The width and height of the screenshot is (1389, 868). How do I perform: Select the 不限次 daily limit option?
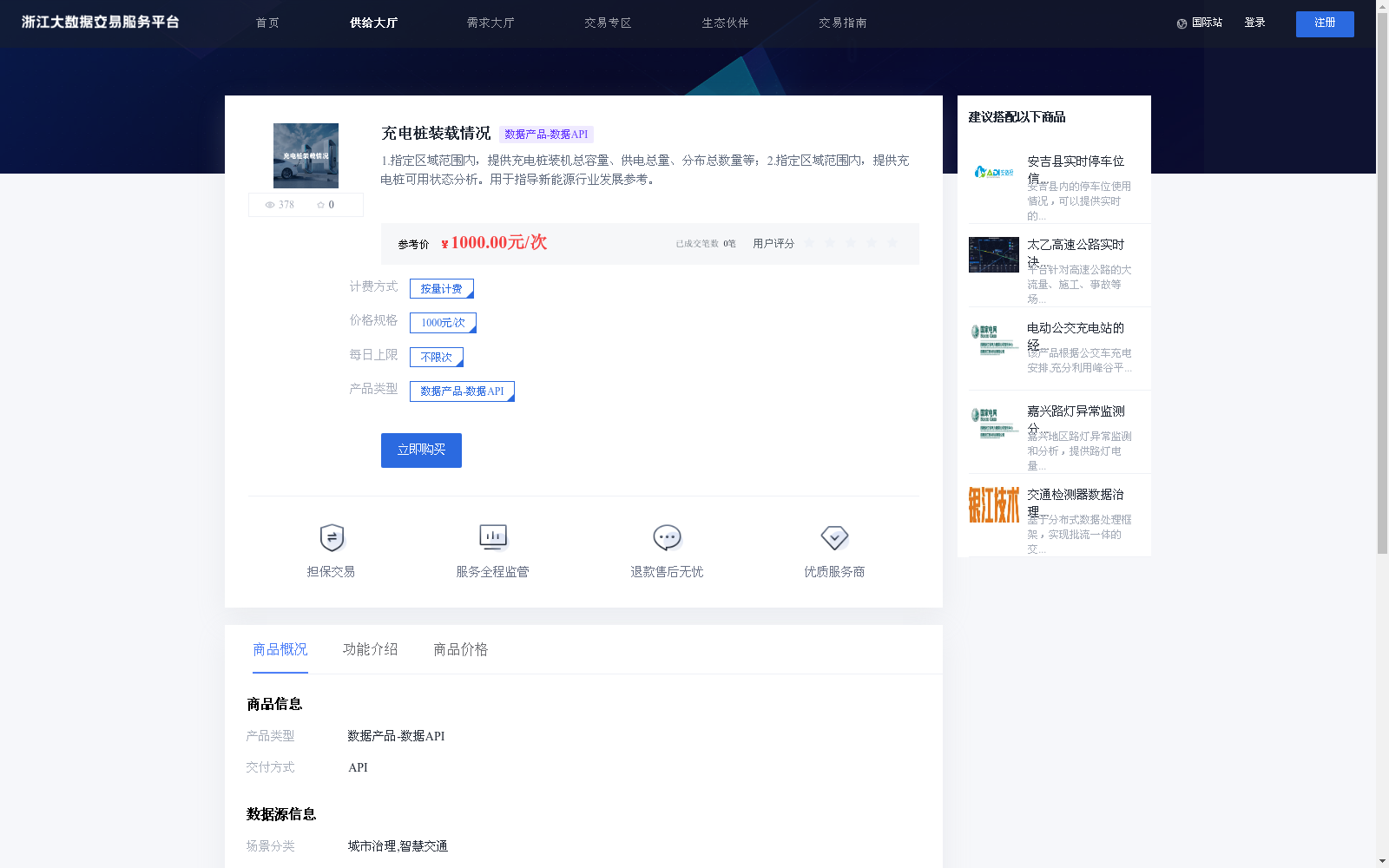pos(437,357)
